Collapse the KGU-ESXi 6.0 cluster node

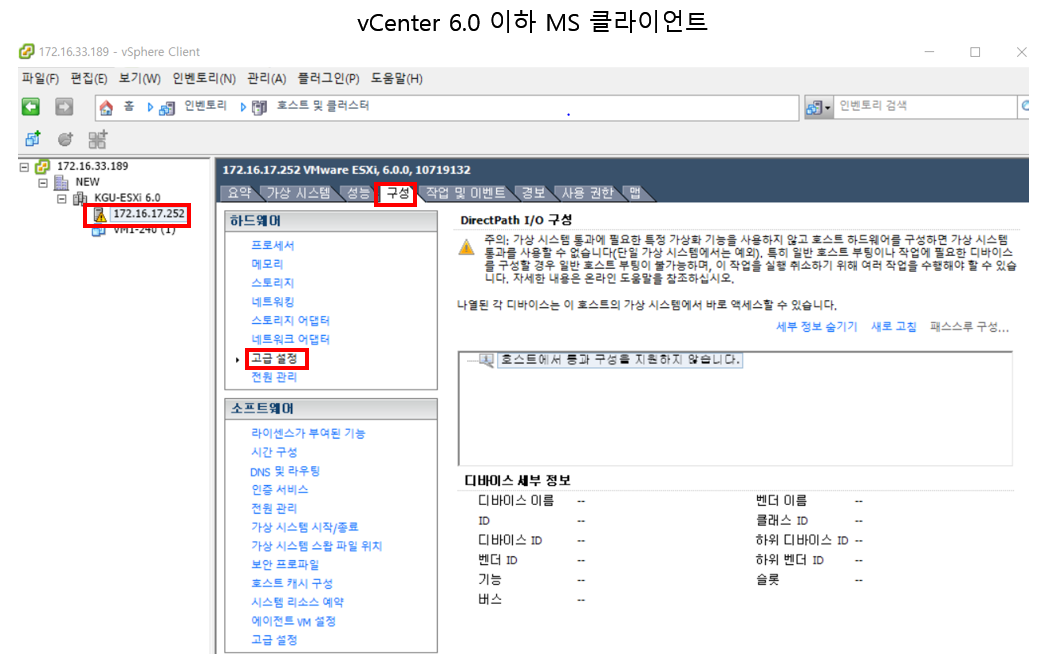62,198
